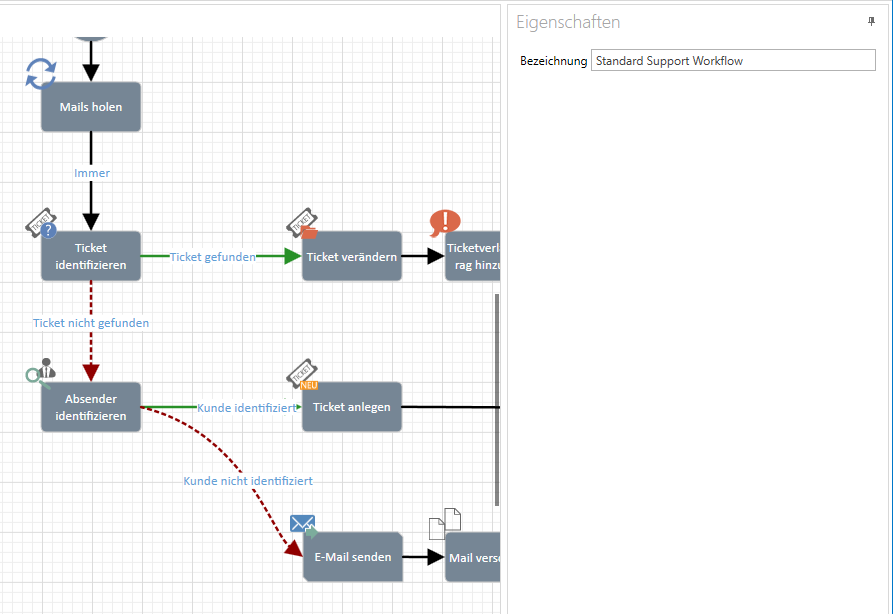Click the blue refresh loop icon
The height and width of the screenshot is (614, 893).
tap(41, 73)
